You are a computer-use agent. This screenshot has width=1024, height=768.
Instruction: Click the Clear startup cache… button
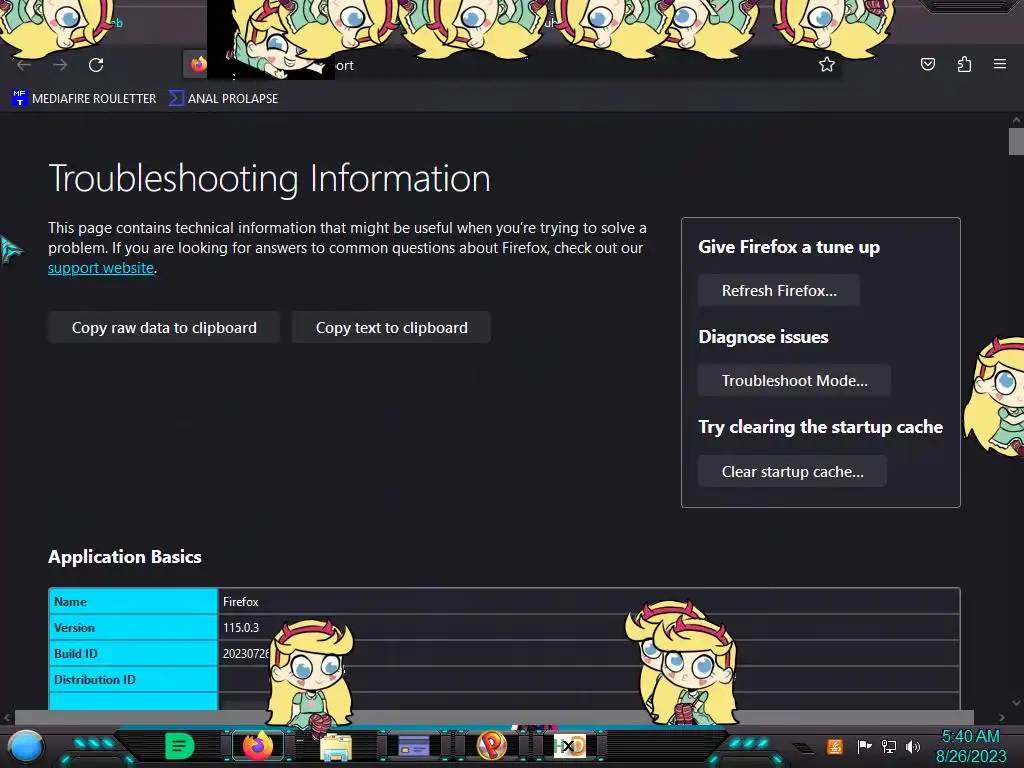coord(792,472)
